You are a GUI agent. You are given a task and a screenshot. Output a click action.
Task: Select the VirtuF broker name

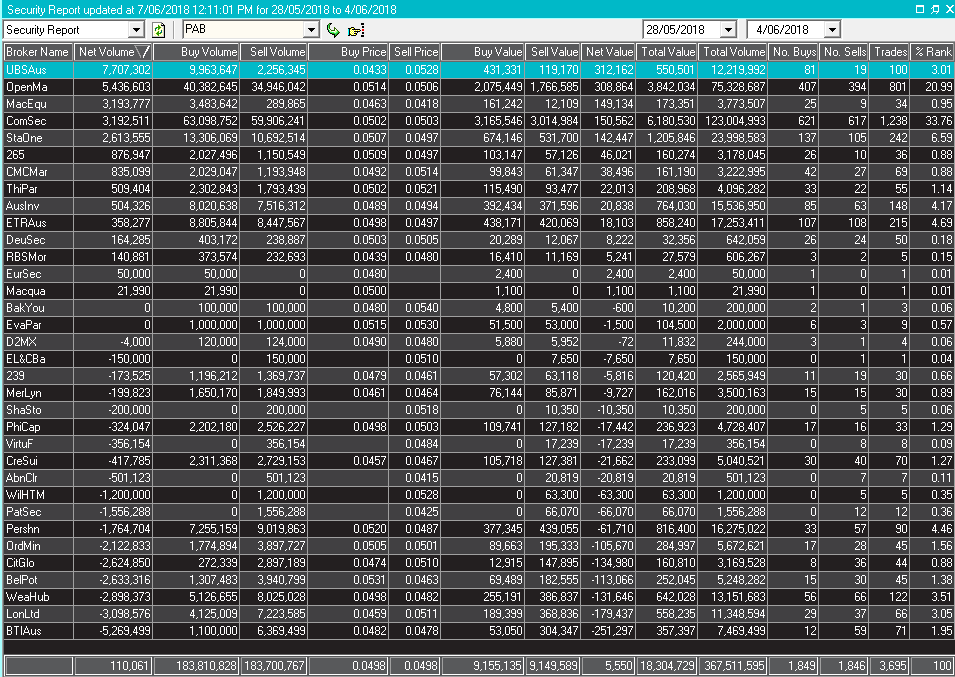(19, 445)
